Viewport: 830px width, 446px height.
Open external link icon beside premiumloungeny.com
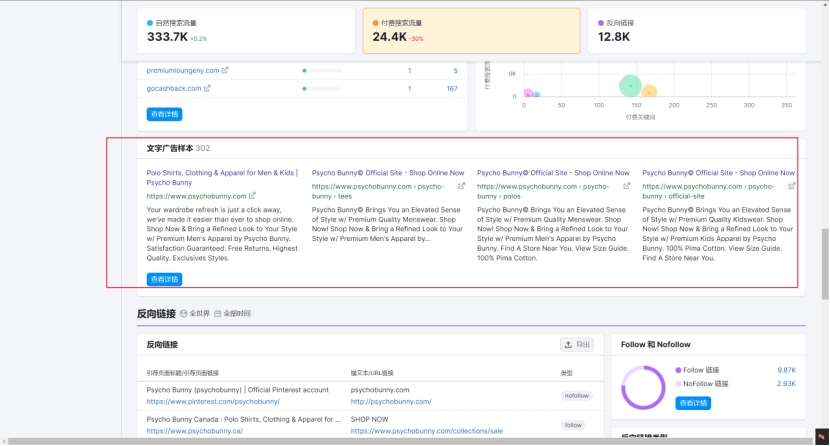225,70
